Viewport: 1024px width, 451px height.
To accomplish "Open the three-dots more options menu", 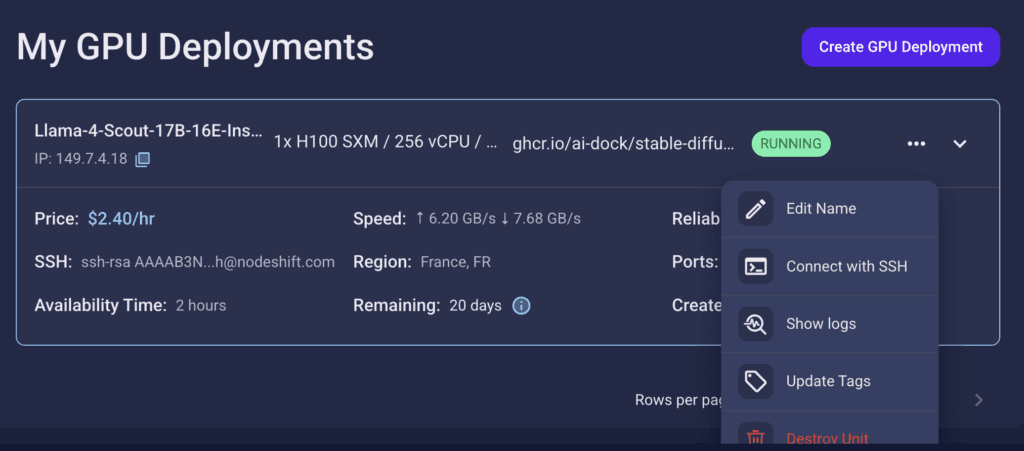I will click(x=916, y=144).
